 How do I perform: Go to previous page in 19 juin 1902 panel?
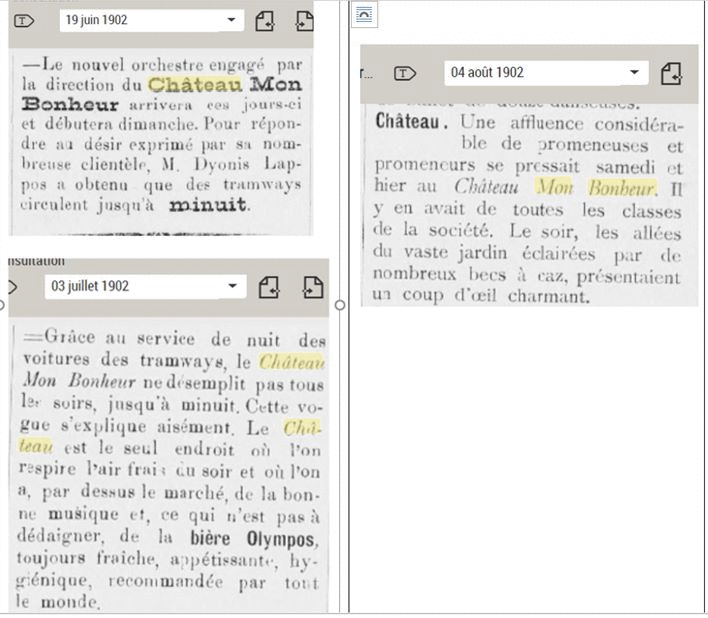[x=265, y=21]
